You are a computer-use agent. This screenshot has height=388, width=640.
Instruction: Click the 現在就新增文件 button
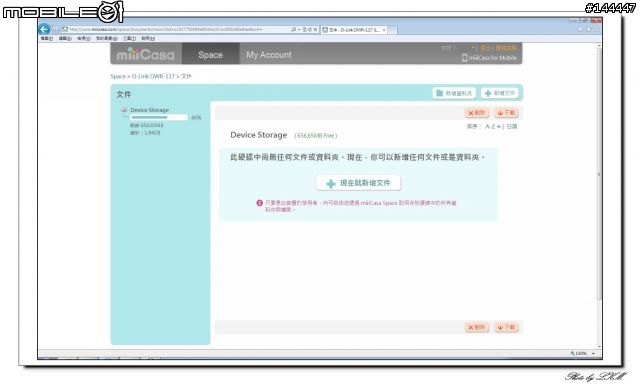358,183
